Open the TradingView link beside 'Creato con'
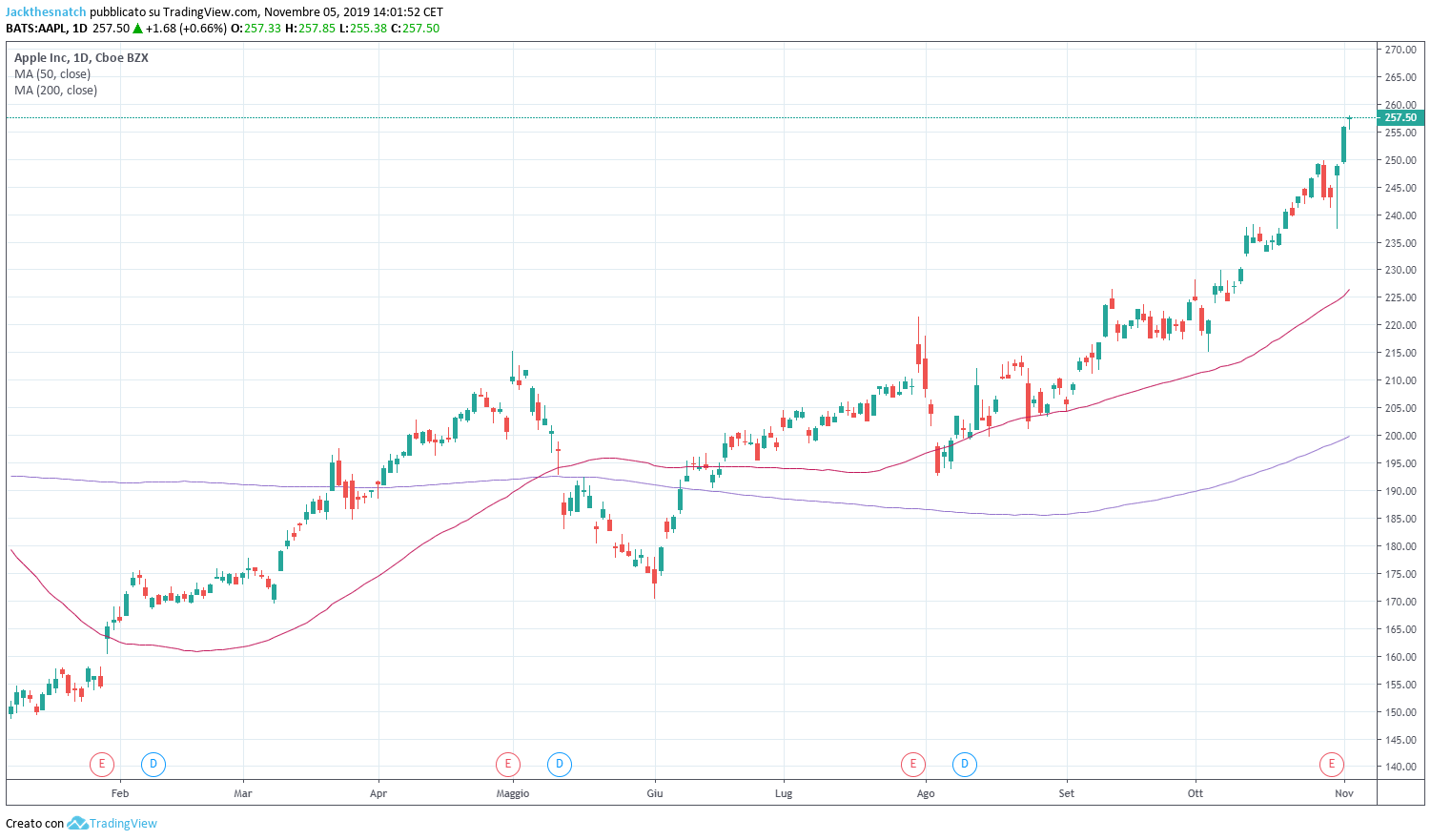 (x=123, y=824)
